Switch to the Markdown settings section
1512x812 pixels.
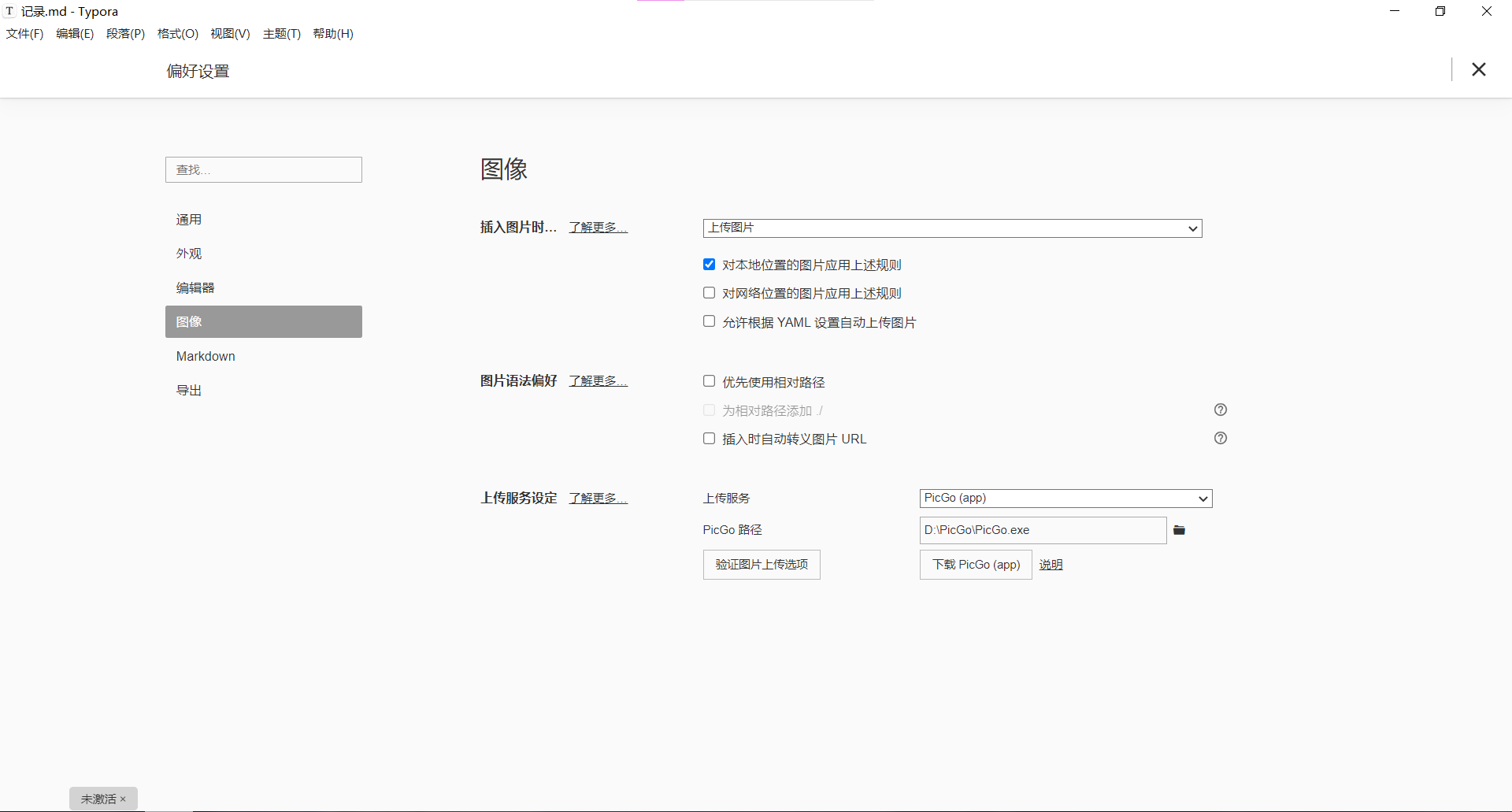click(x=206, y=356)
